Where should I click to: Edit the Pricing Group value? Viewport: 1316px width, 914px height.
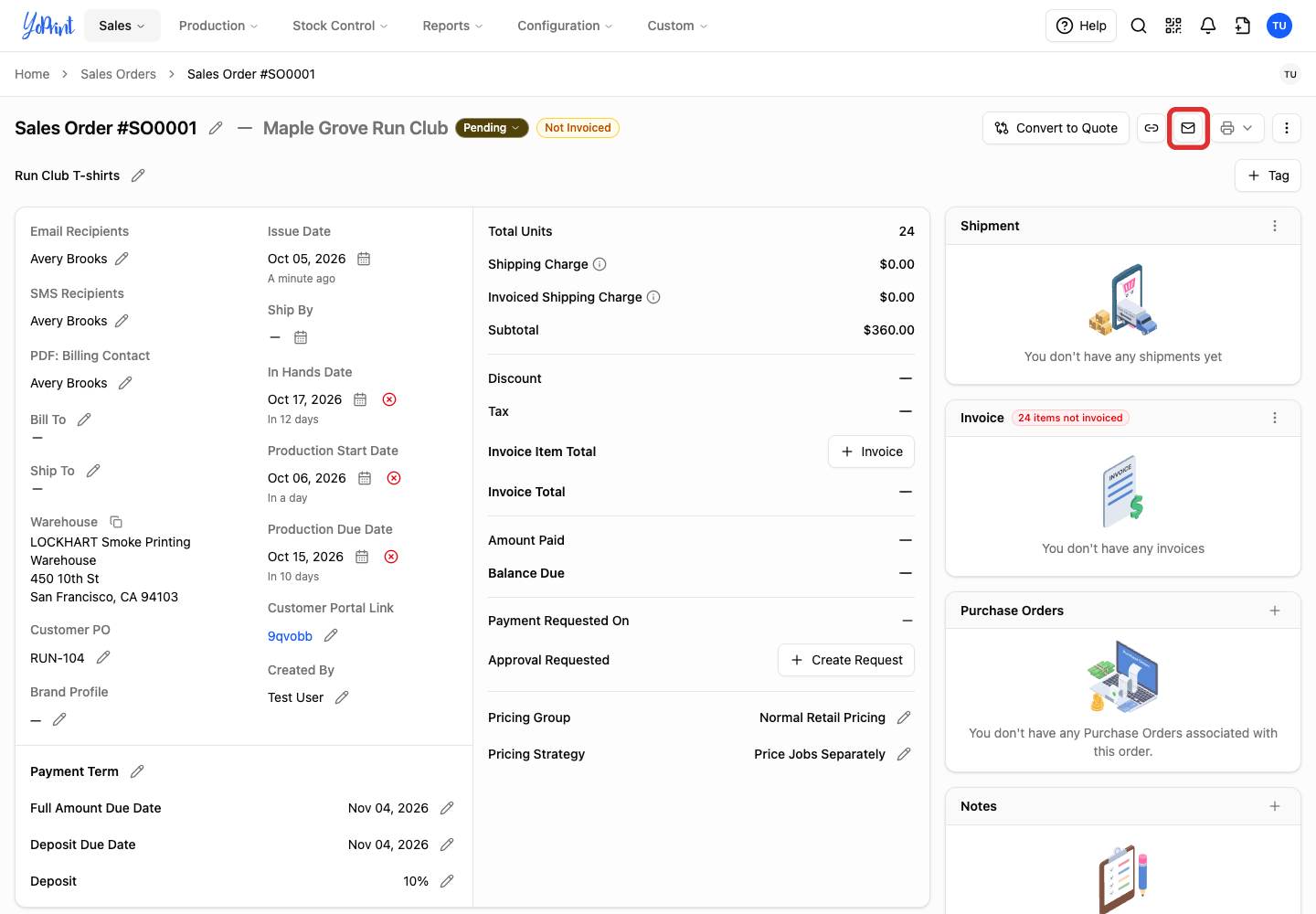click(904, 717)
